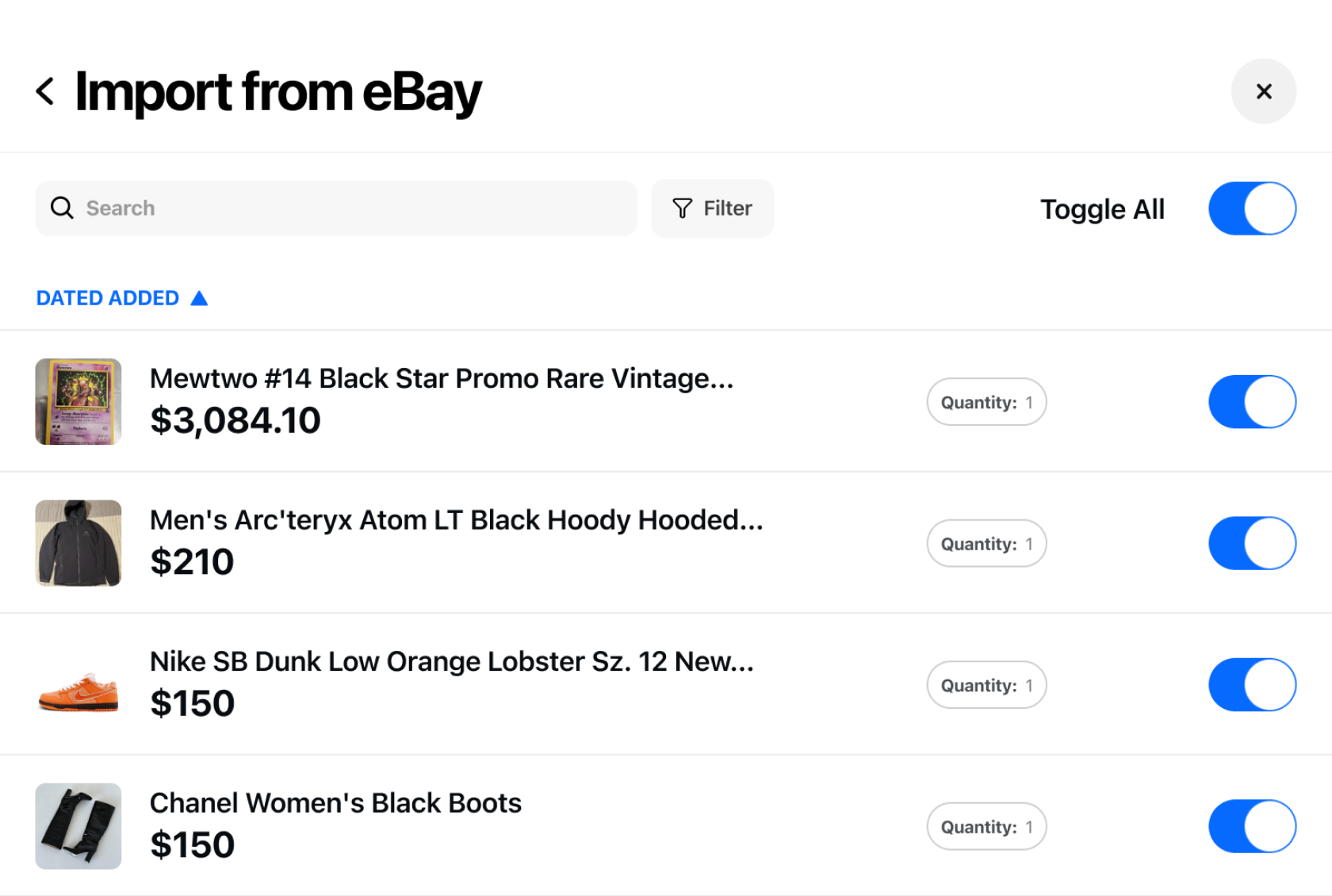Turn off the Nike SB Dunk toggle

point(1252,685)
